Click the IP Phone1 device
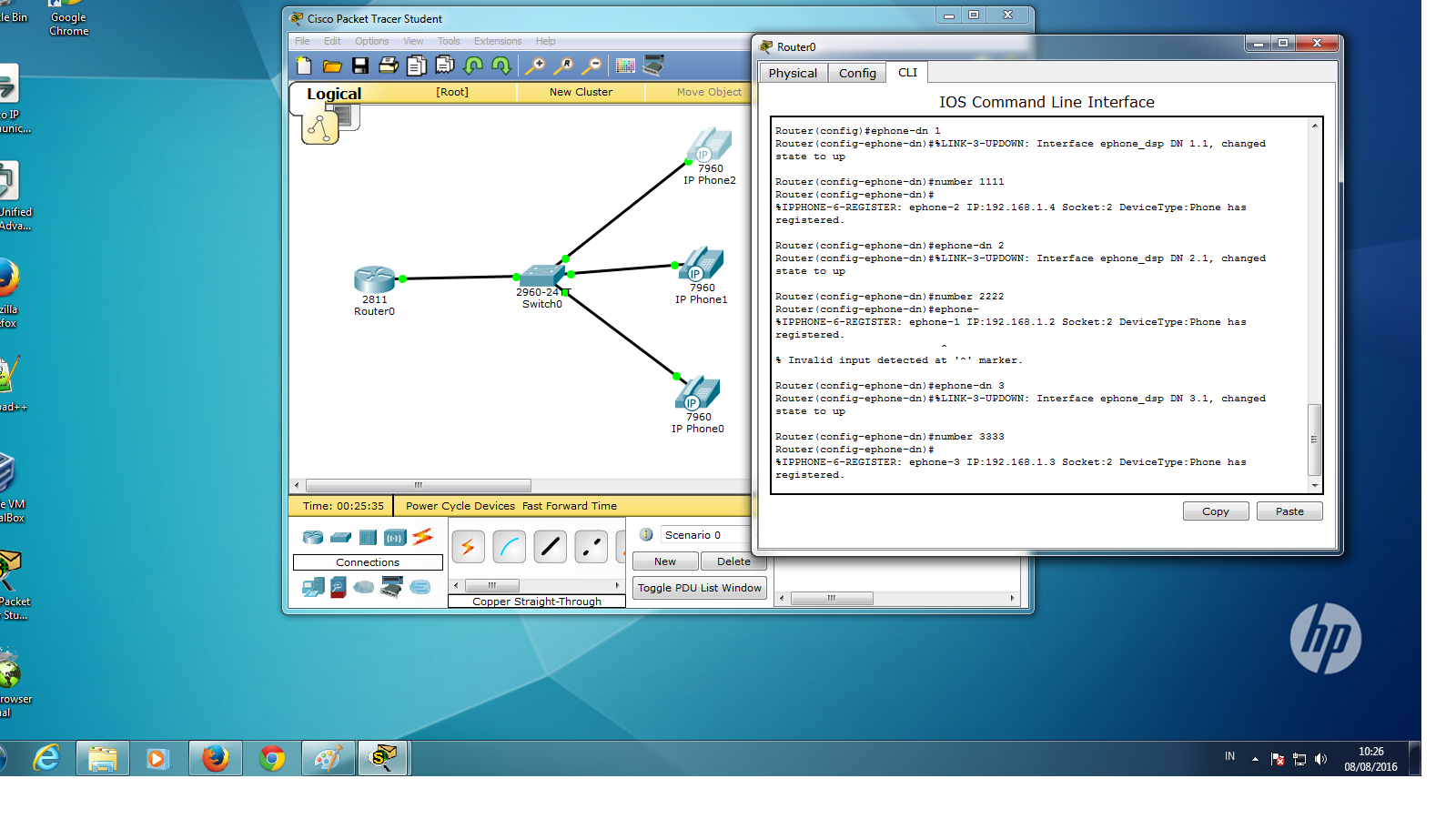Screen dimensions: 1456x819 click(701, 265)
